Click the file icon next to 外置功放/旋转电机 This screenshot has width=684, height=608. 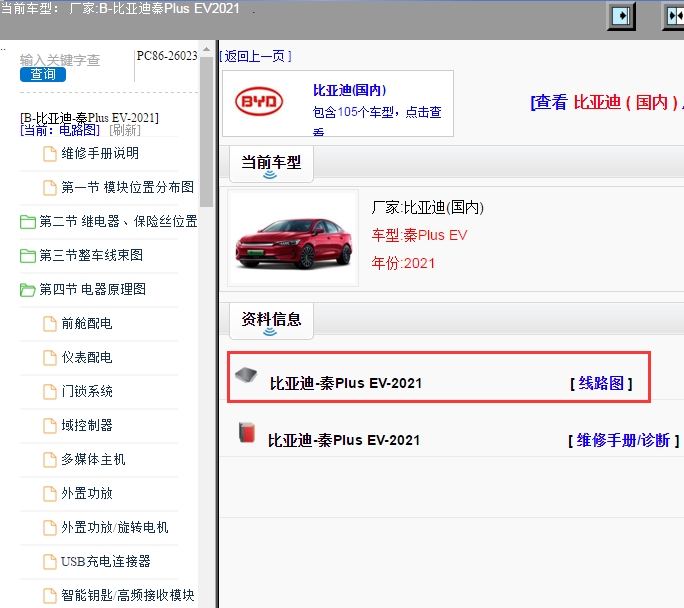pyautogui.click(x=50, y=528)
